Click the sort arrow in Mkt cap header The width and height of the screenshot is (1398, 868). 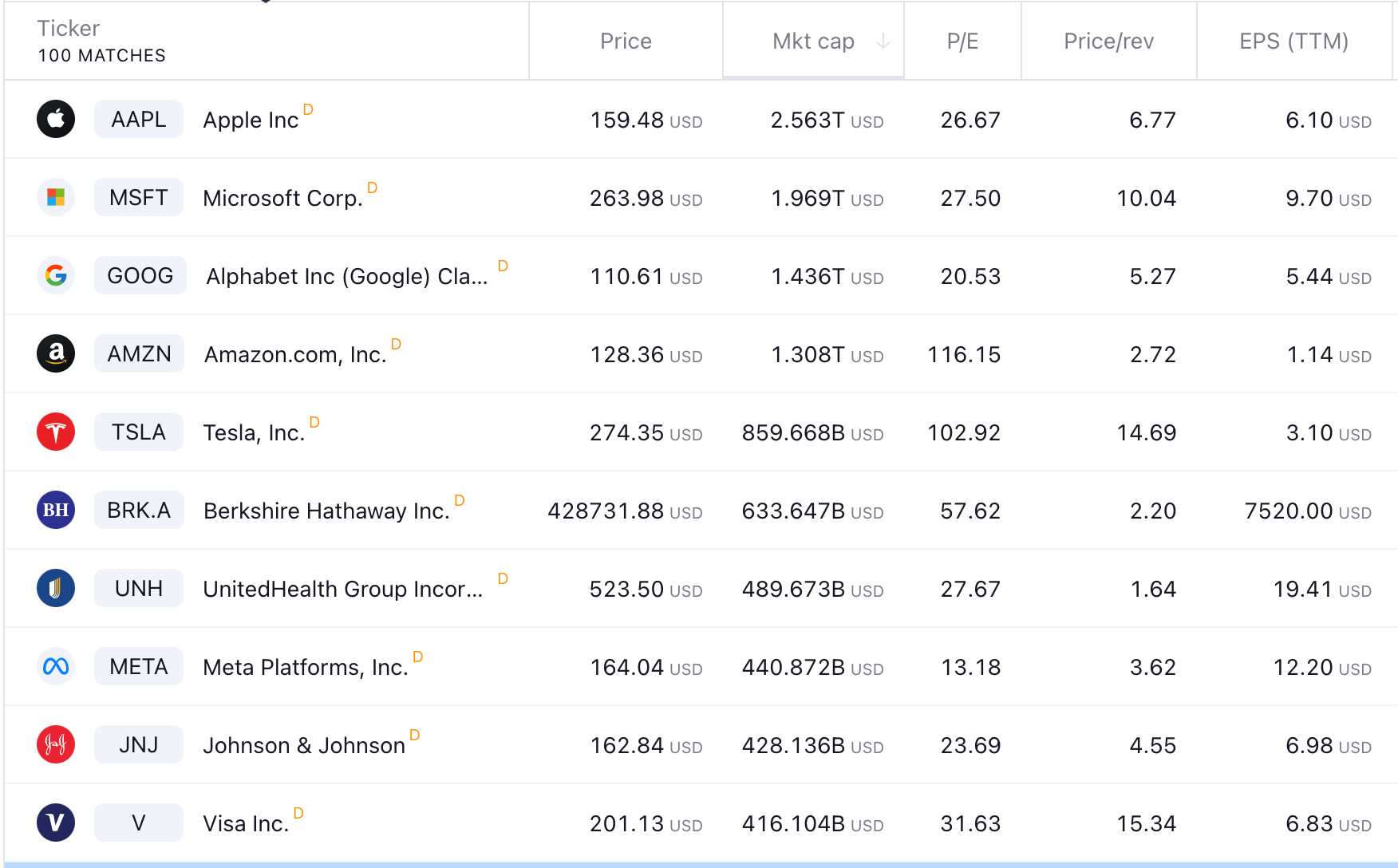pyautogui.click(x=883, y=41)
